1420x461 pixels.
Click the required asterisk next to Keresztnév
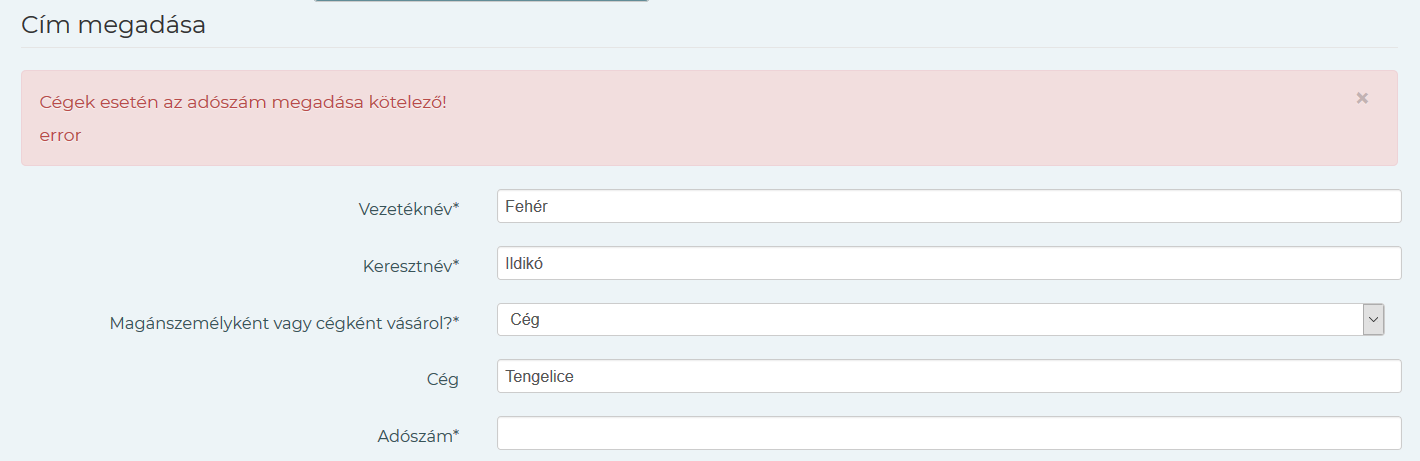click(x=456, y=263)
